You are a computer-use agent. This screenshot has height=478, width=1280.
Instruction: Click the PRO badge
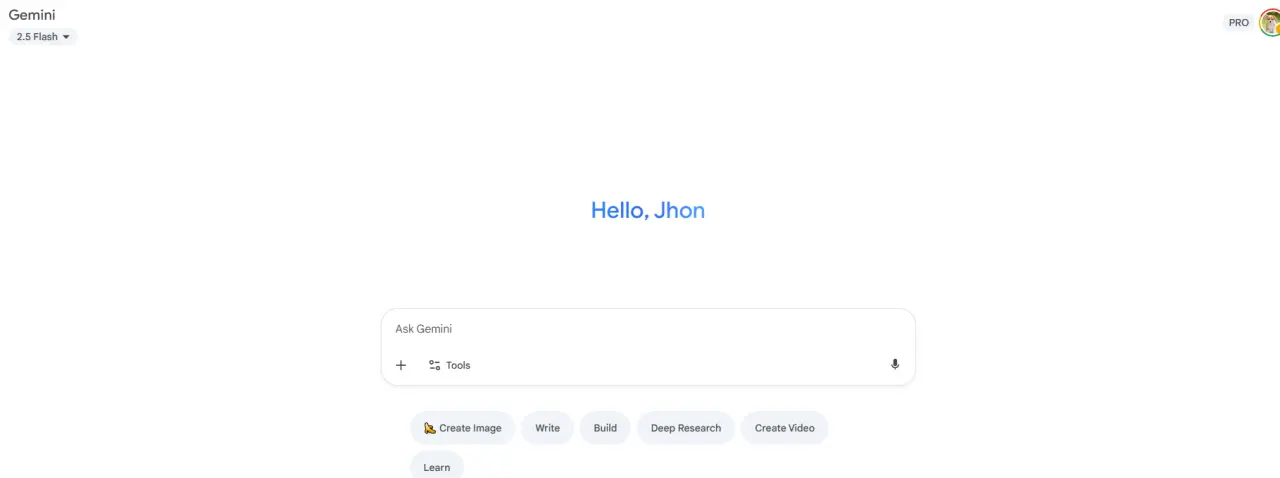coord(1239,22)
